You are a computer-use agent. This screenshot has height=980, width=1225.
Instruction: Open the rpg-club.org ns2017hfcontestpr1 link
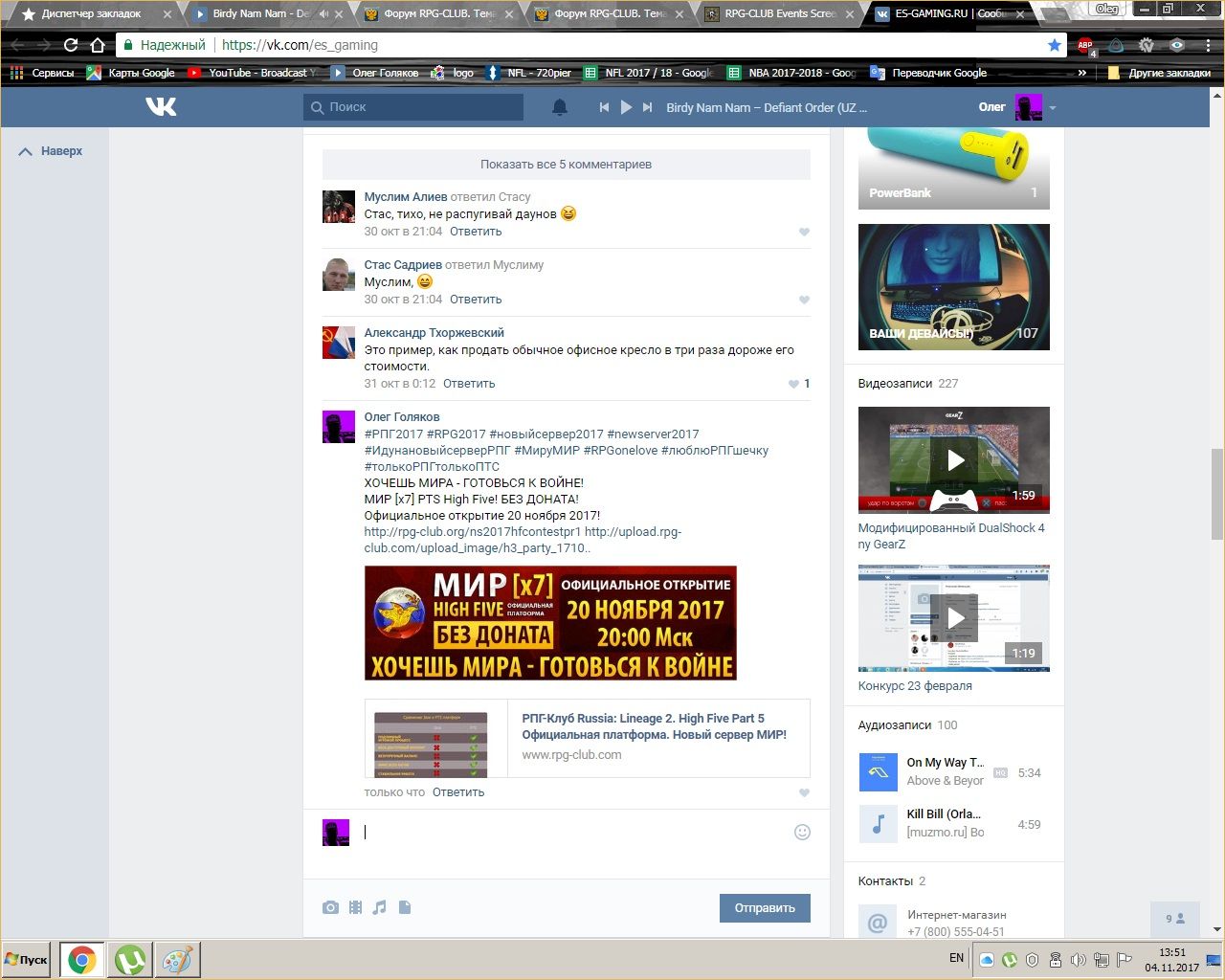(x=472, y=532)
